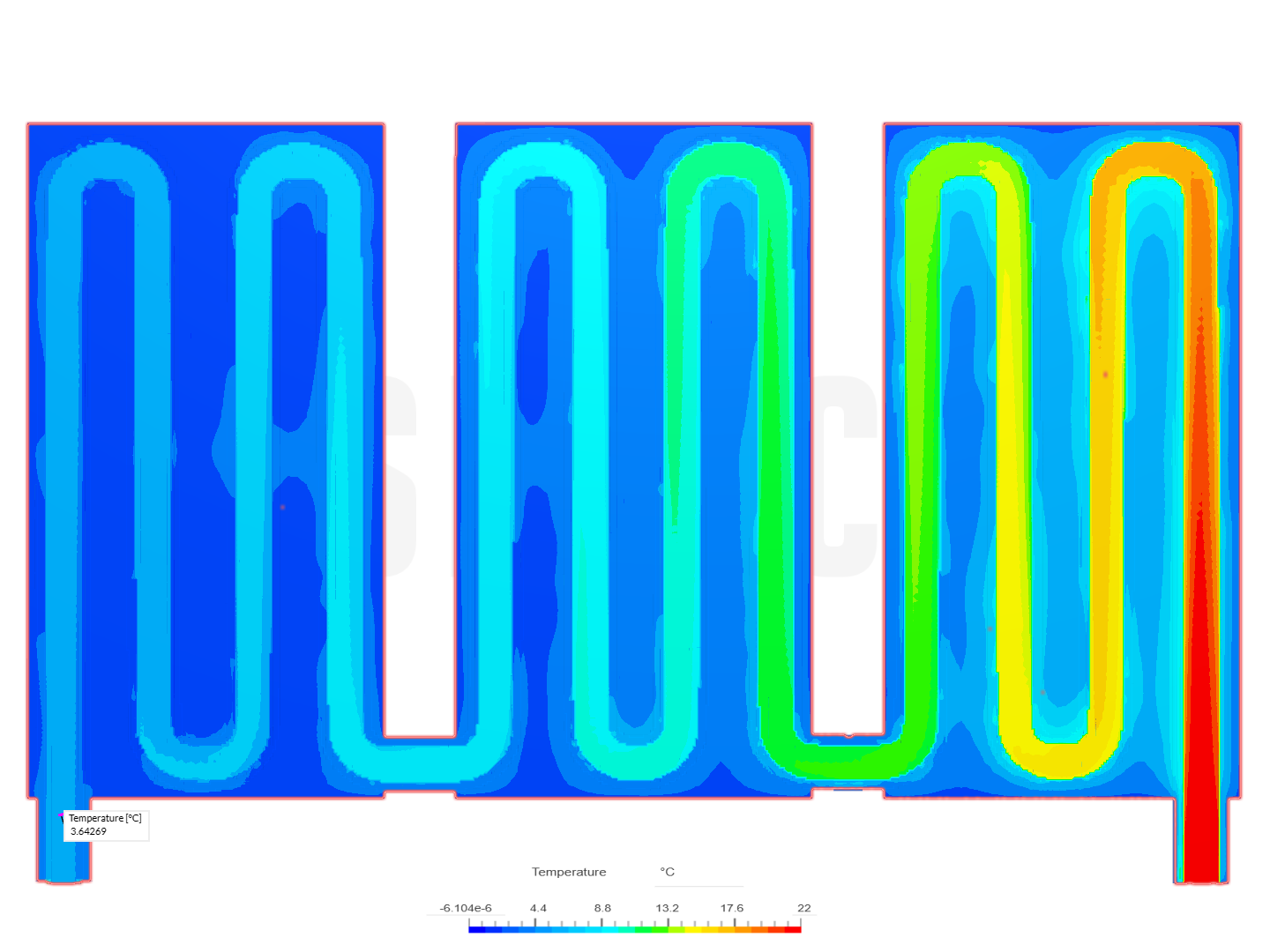Click the dark blue end of color bar
This screenshot has height=952, width=1270.
(x=477, y=929)
